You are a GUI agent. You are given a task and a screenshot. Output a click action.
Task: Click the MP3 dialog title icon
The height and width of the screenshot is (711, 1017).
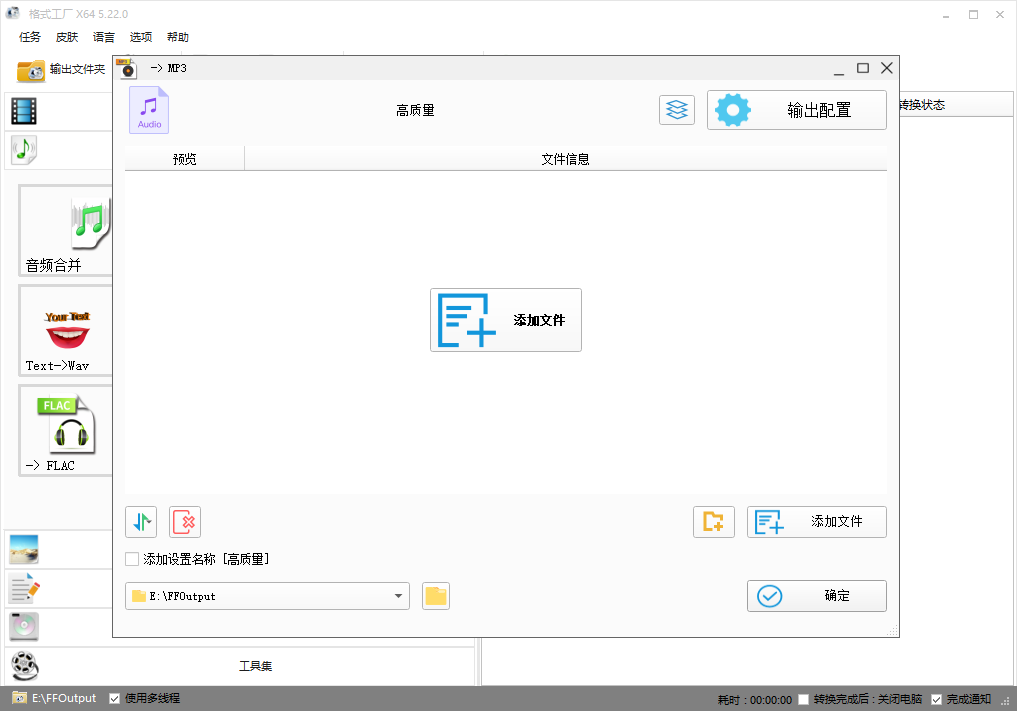126,68
